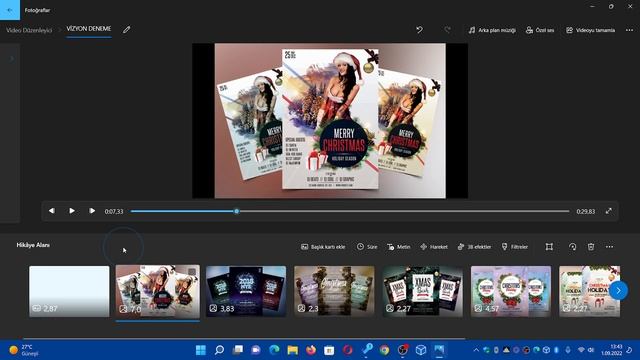
Task: Open the Süre duration option
Action: click(x=367, y=247)
